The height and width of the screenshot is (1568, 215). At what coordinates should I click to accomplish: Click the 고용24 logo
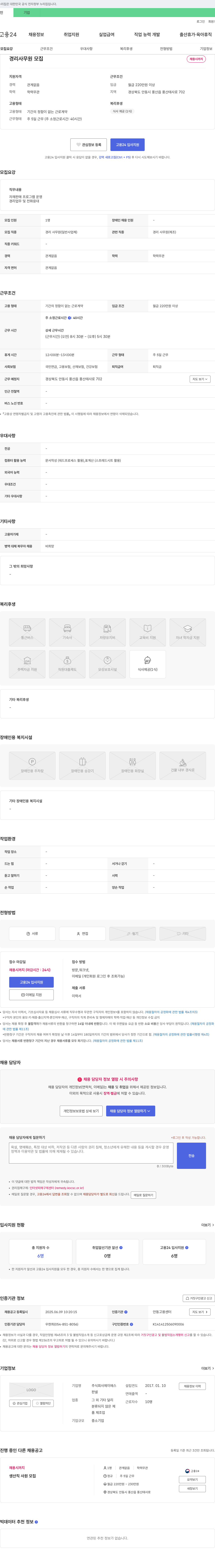pos(9,35)
